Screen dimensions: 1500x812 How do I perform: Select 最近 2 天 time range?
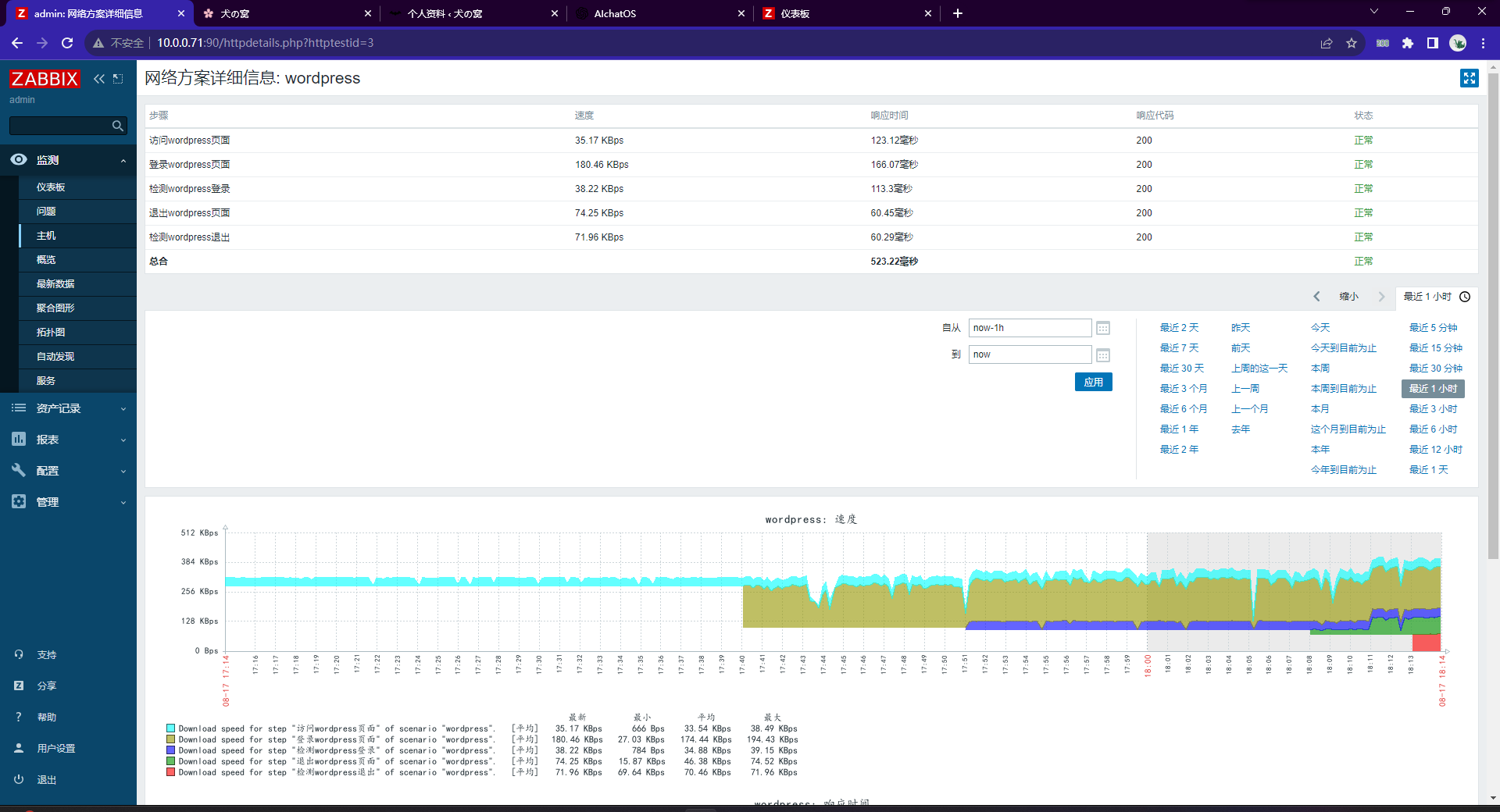(1179, 328)
